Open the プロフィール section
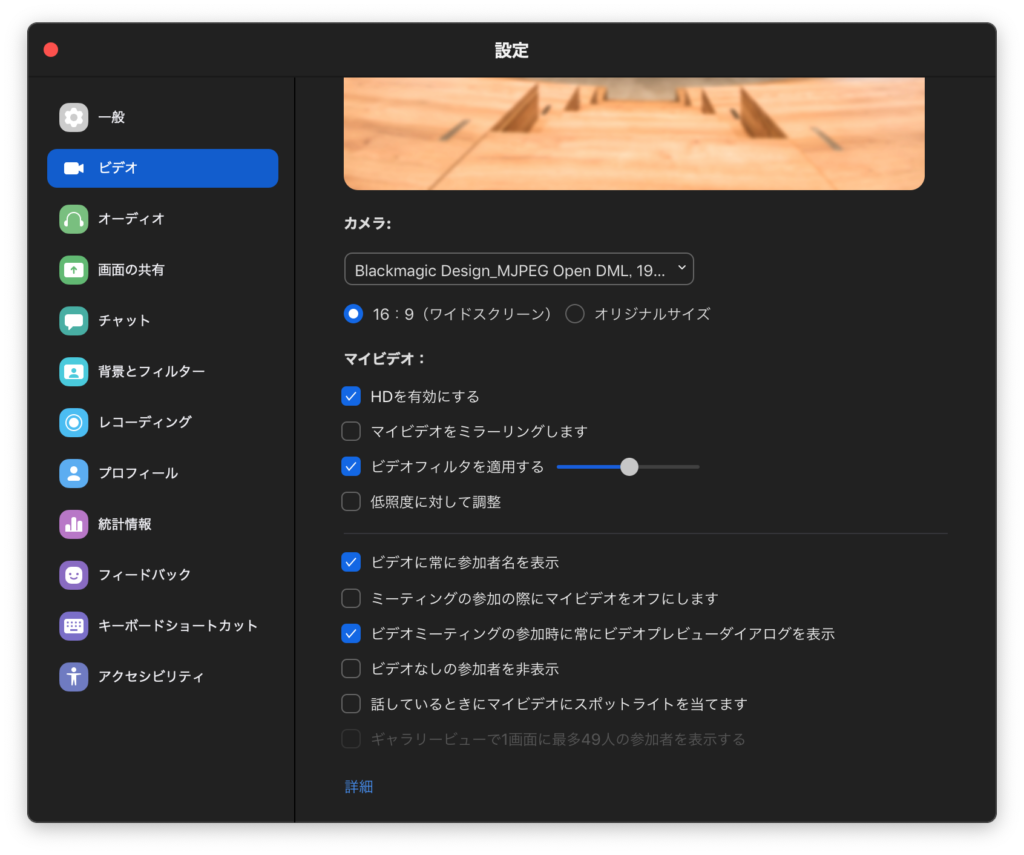Screen dimensions: 1024x855 (163, 474)
